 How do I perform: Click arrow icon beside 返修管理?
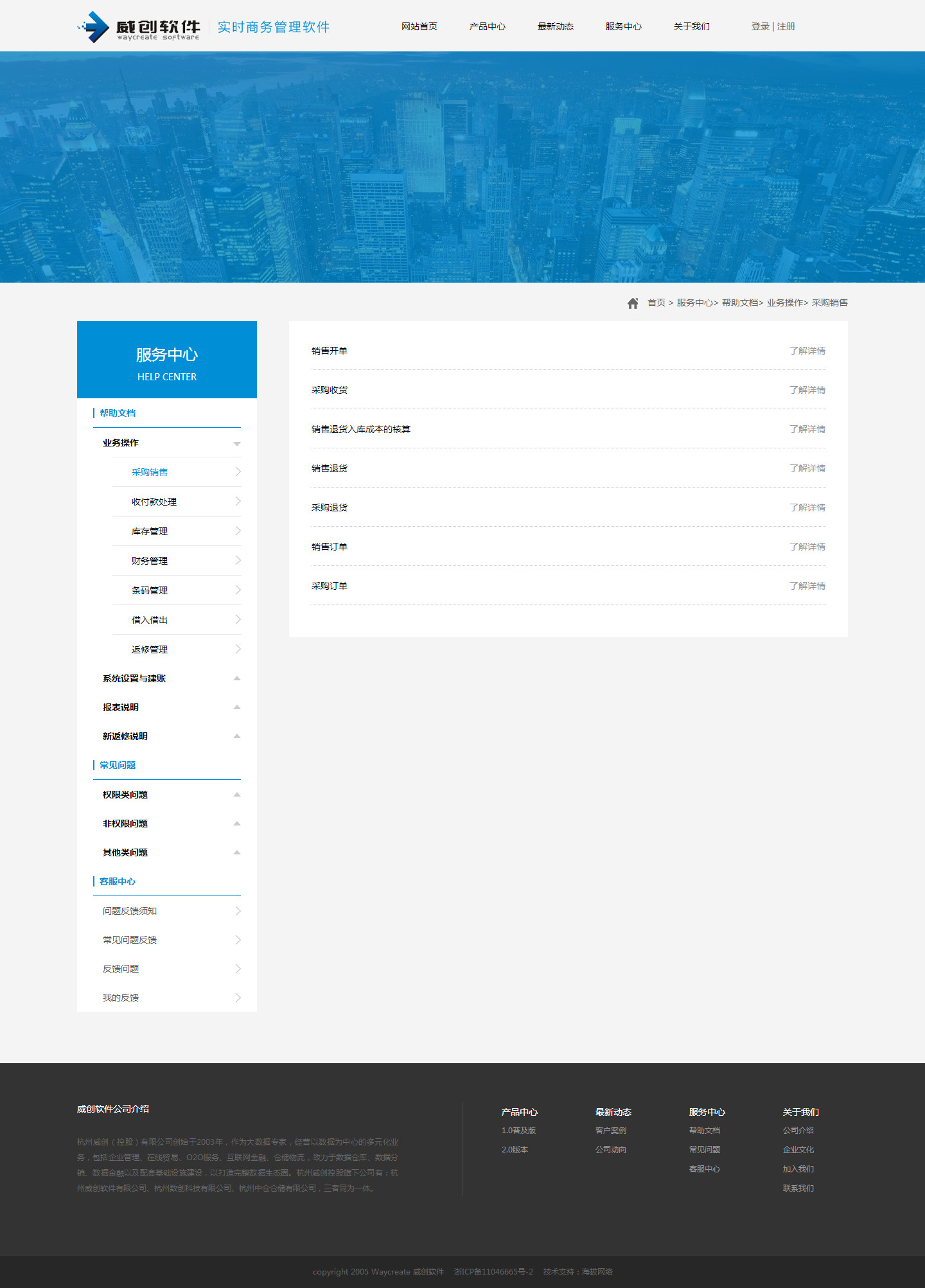pos(238,649)
